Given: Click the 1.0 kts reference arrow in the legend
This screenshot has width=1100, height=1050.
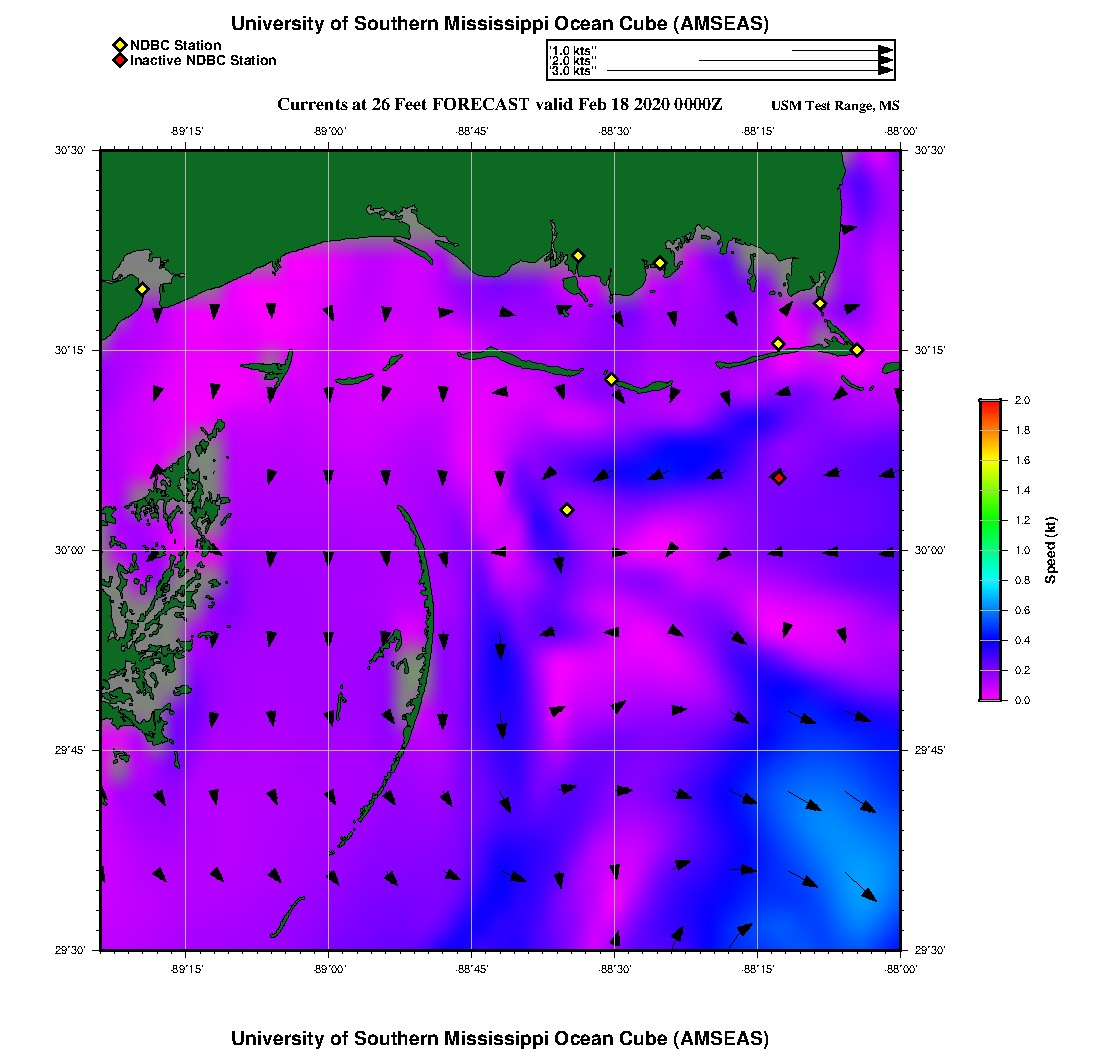Looking at the screenshot, I should click(843, 51).
